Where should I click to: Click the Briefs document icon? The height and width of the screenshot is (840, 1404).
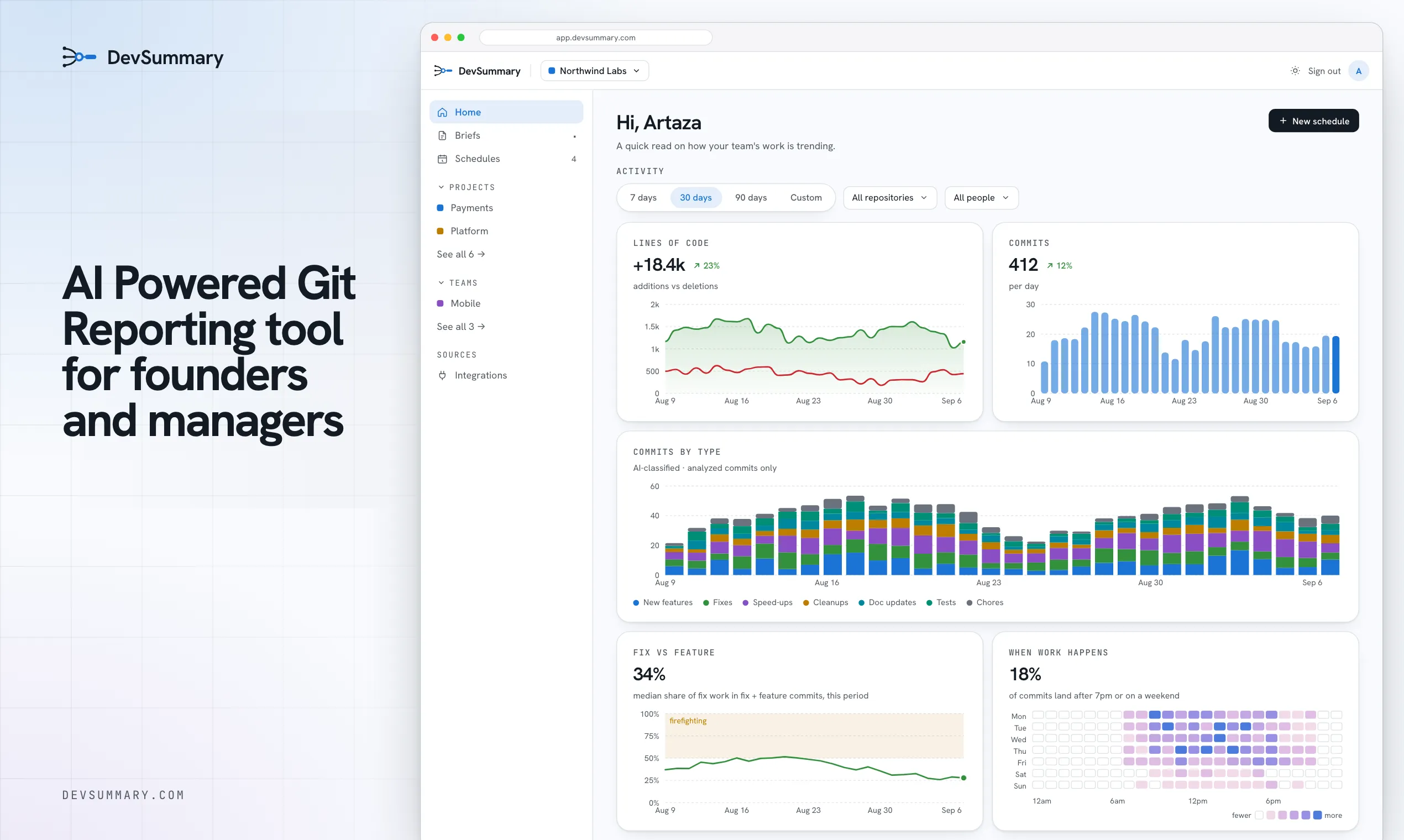(x=442, y=135)
